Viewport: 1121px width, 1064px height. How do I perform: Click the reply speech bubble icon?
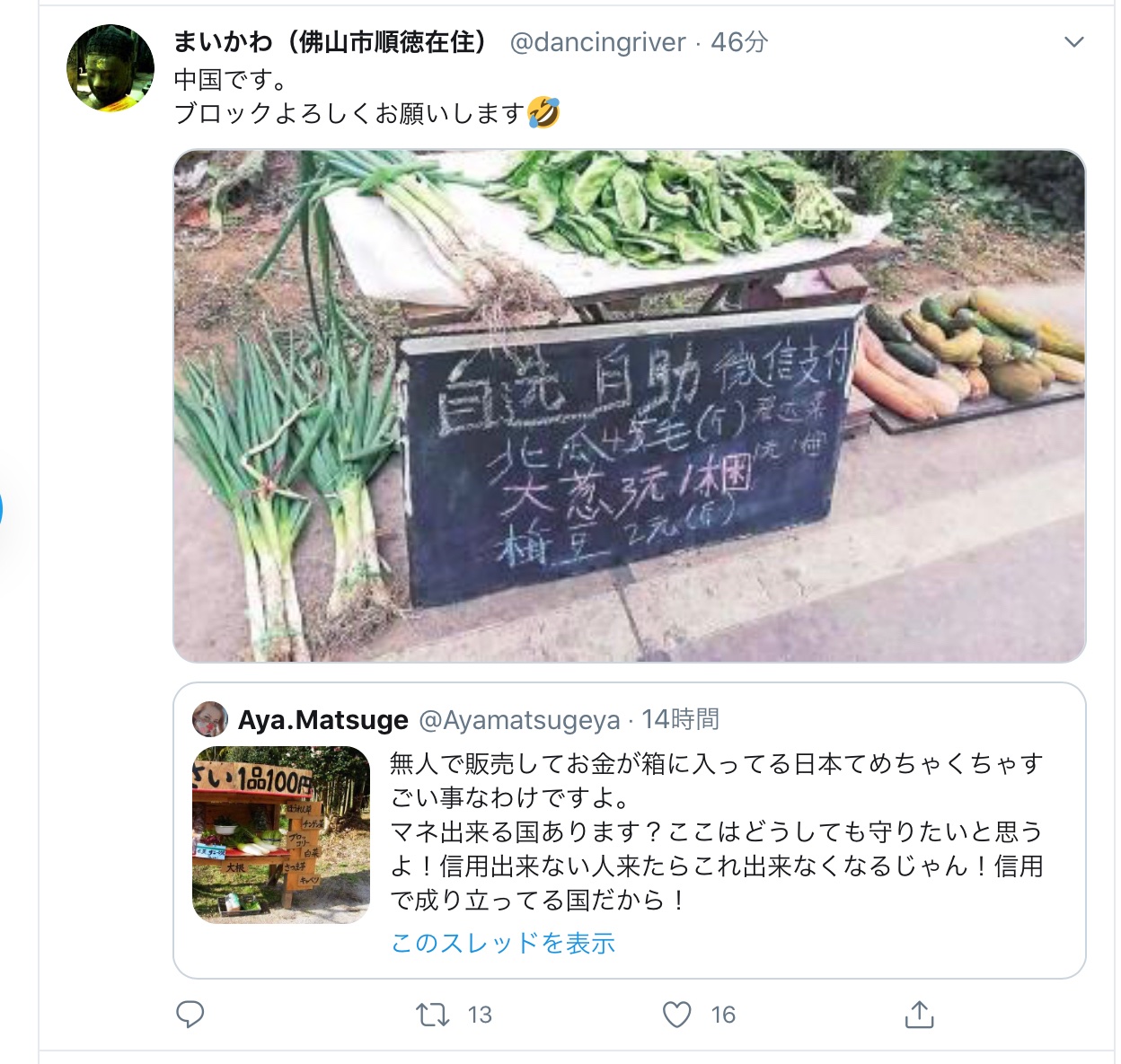pos(190,1015)
